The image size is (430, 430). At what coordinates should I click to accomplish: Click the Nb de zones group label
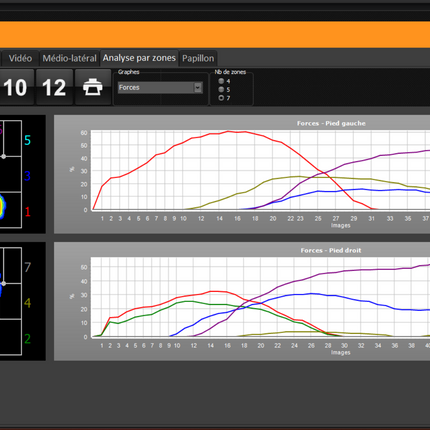pos(230,72)
